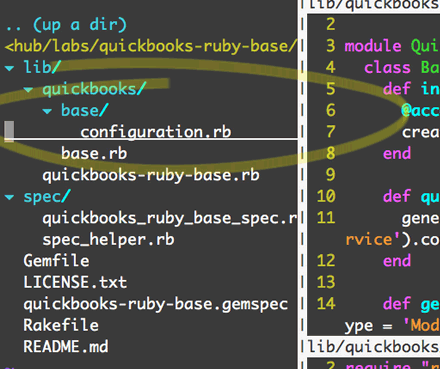Collapse the lib/ folder arrow
Image resolution: width=440 pixels, height=369 pixels.
pyautogui.click(x=9, y=68)
